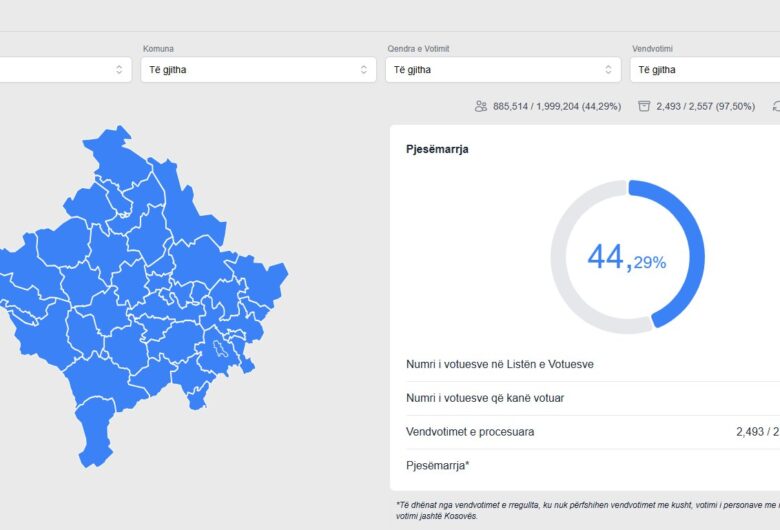Select the Numri i votuesve që kanë votuar row
Screen dimensions: 780x530
click(x=485, y=398)
